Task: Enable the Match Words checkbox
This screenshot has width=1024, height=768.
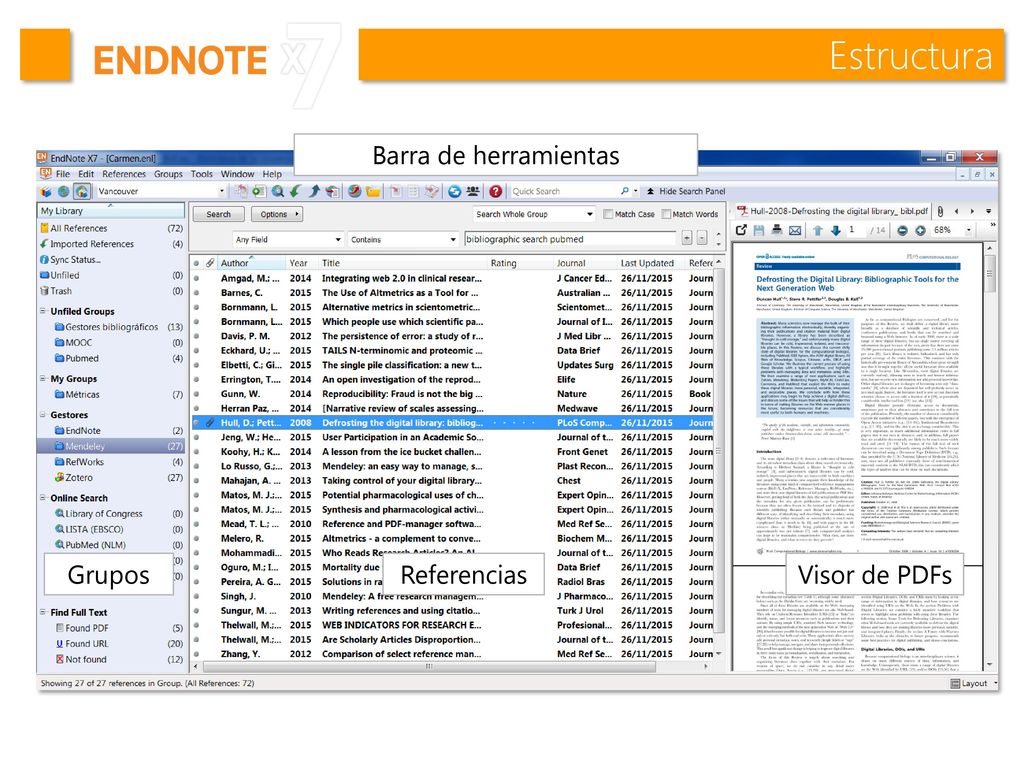Action: coord(666,214)
